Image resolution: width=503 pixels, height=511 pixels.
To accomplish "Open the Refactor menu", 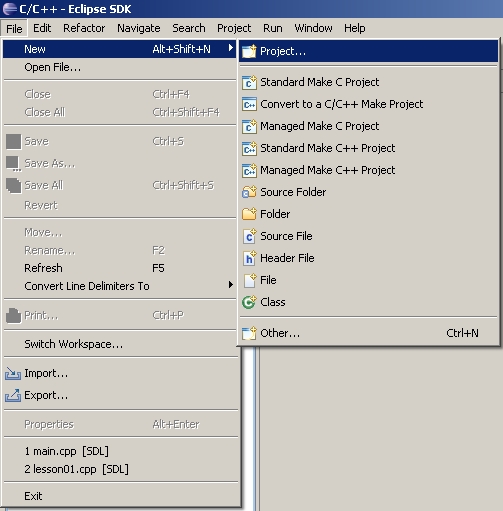I will pyautogui.click(x=84, y=28).
